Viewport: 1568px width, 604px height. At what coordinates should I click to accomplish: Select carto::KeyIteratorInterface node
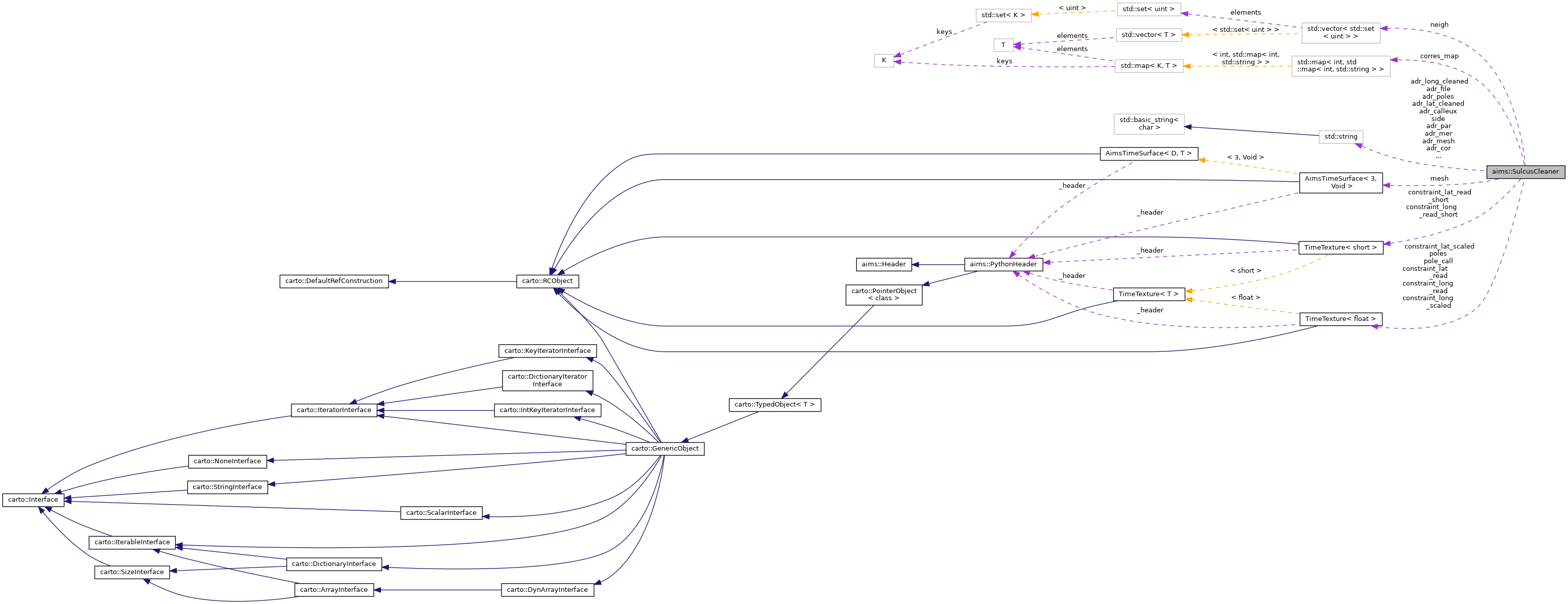click(x=547, y=351)
